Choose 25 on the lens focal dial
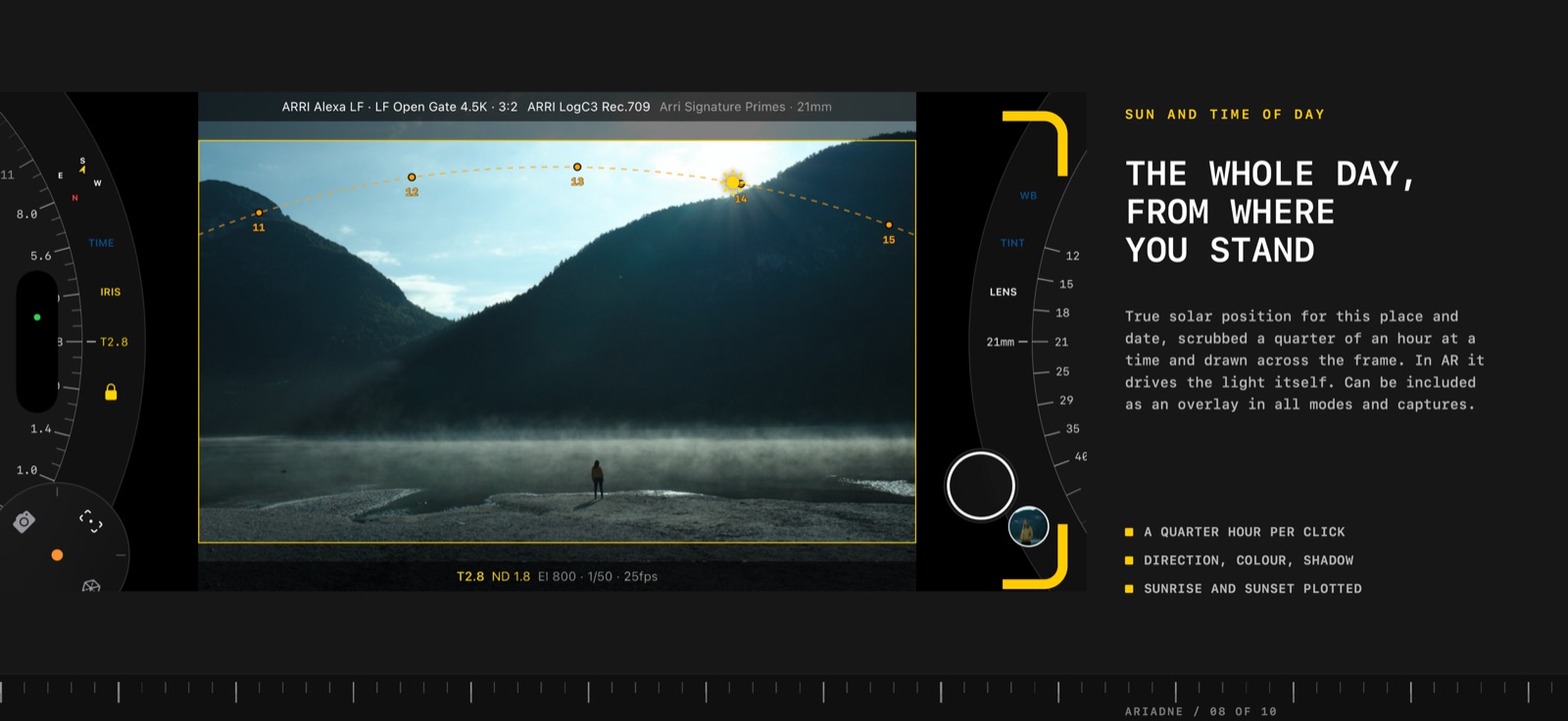The image size is (1568, 721). 1062,372
